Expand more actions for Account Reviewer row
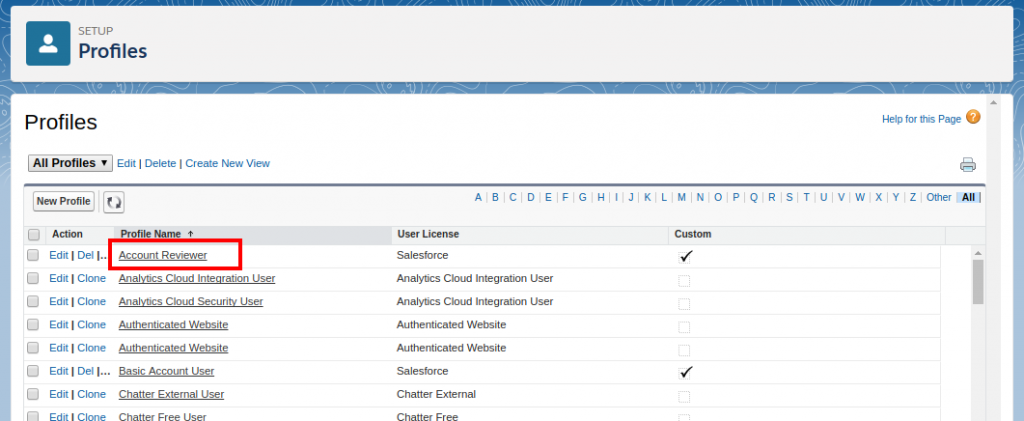The image size is (1024, 421). tap(103, 256)
